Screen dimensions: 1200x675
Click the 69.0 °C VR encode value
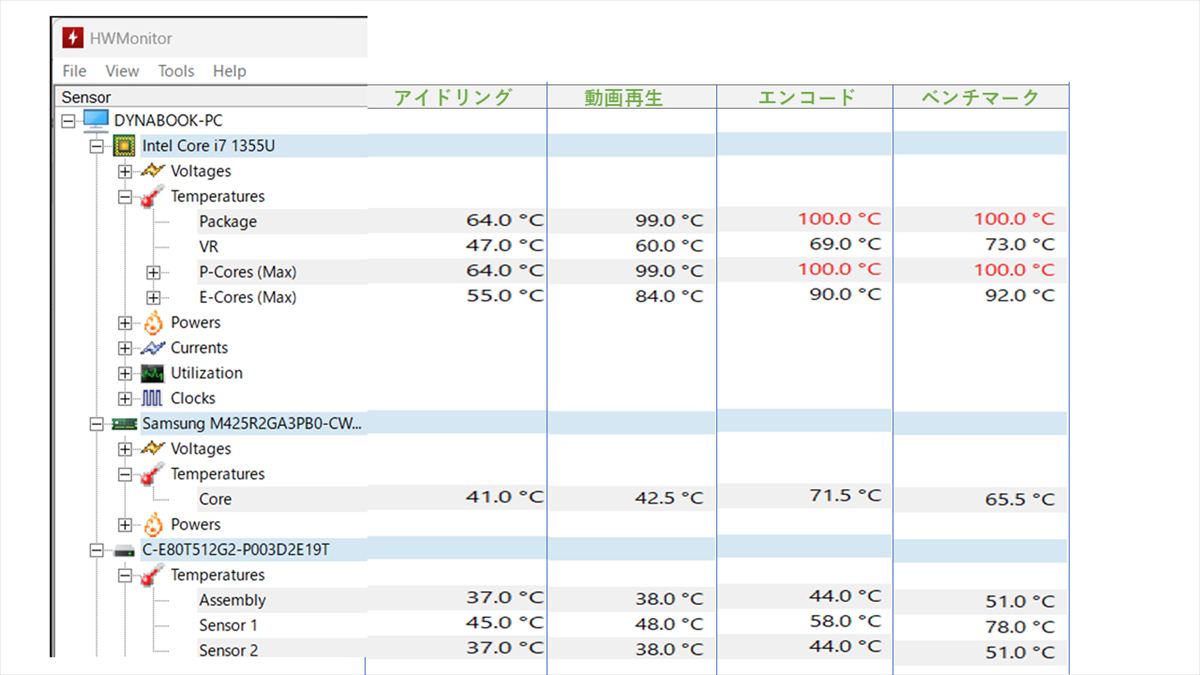pos(845,244)
